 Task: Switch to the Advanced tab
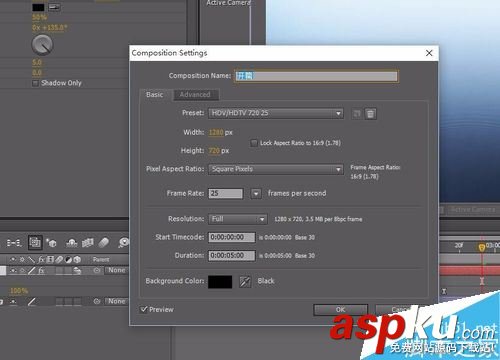[x=195, y=95]
